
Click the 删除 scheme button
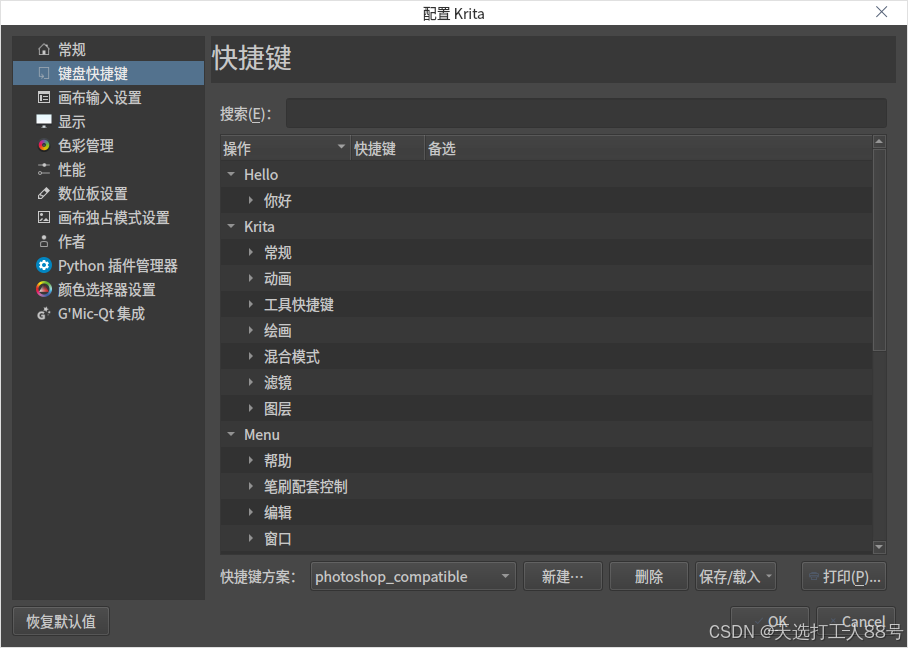click(x=649, y=576)
